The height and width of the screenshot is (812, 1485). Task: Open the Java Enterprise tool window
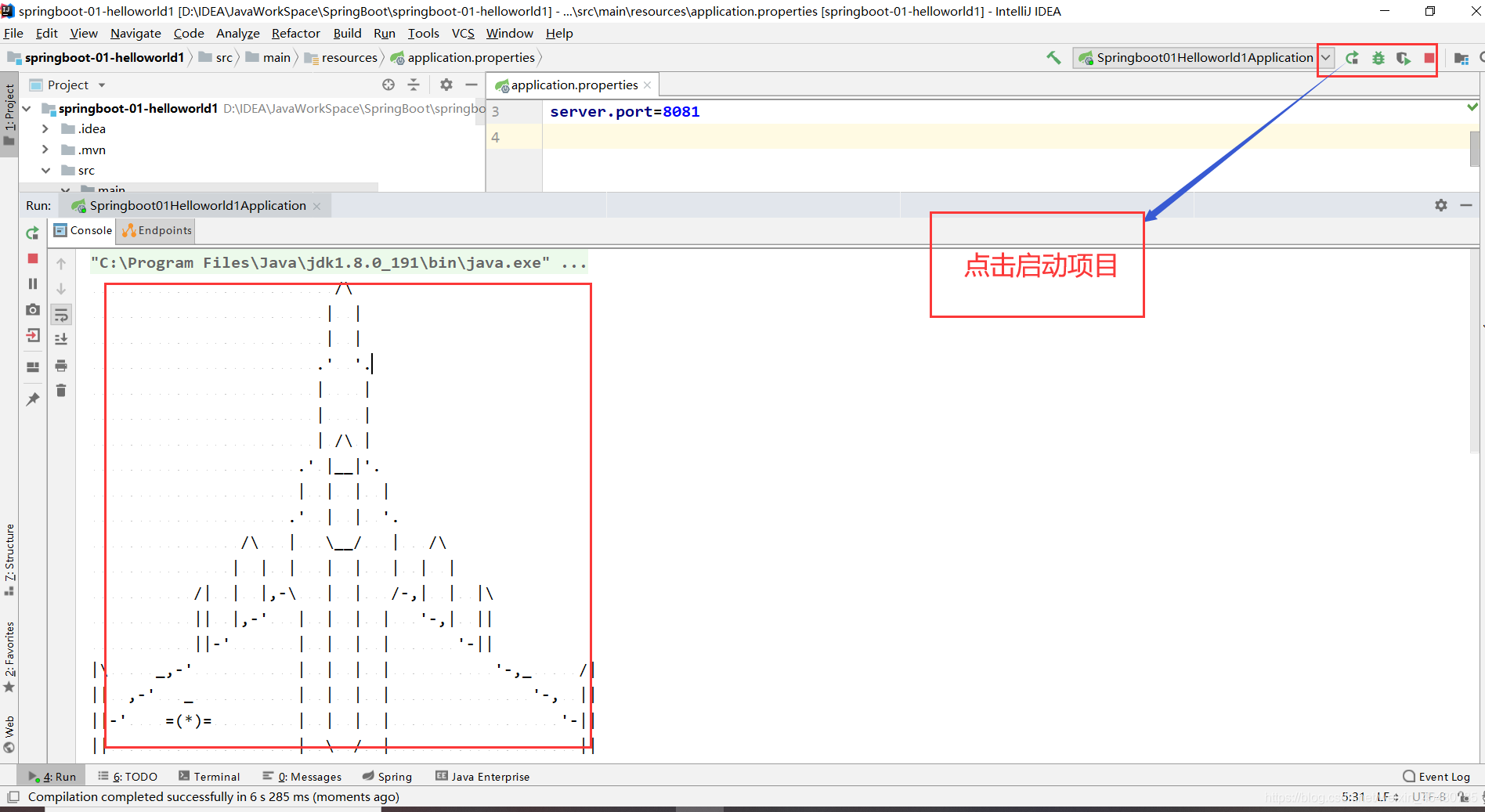(482, 777)
